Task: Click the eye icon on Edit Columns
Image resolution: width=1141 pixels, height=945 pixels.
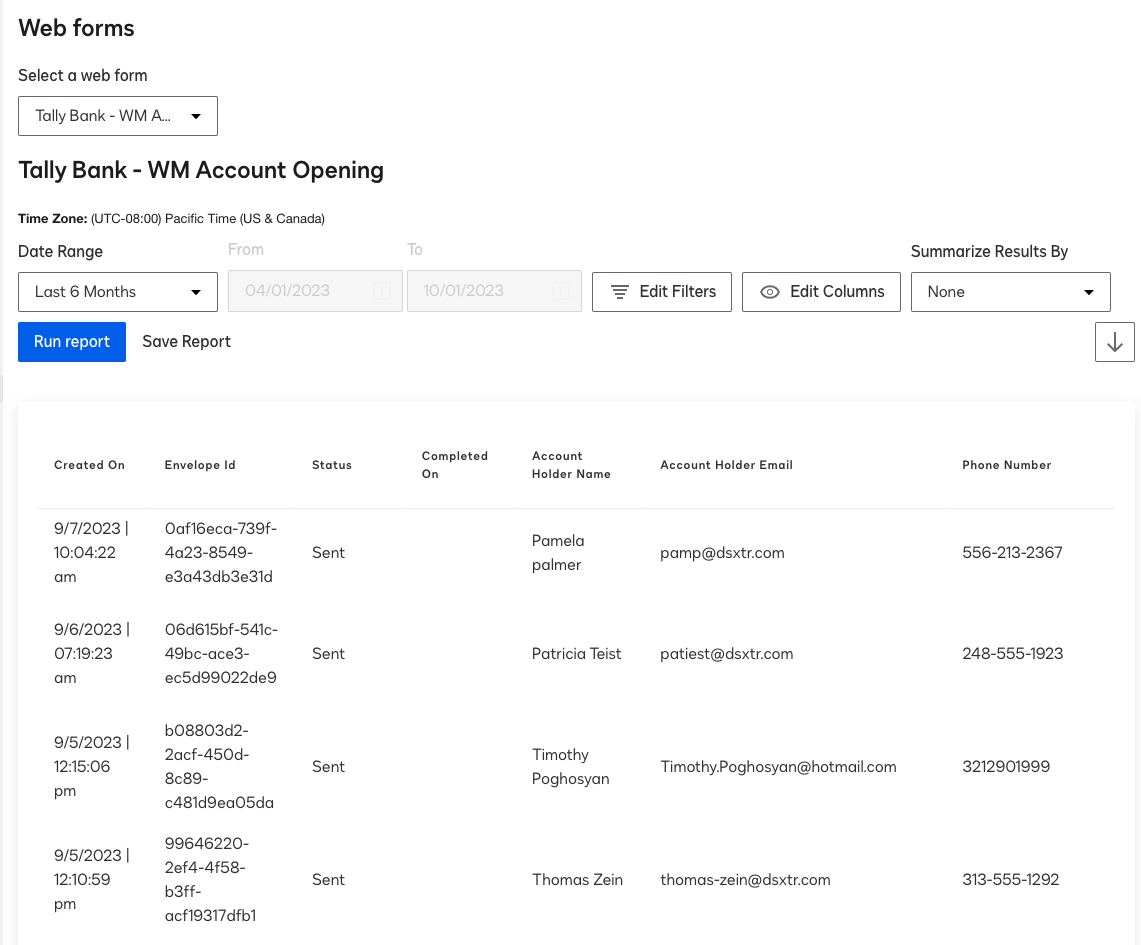Action: coord(770,292)
